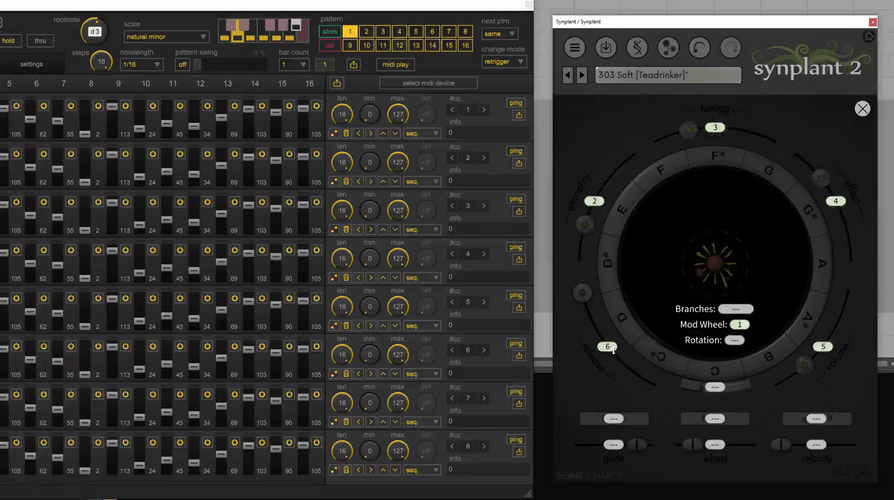This screenshot has height=500, width=894.
Task: Click the Synplant three-seeds branching icon
Action: [x=668, y=47]
